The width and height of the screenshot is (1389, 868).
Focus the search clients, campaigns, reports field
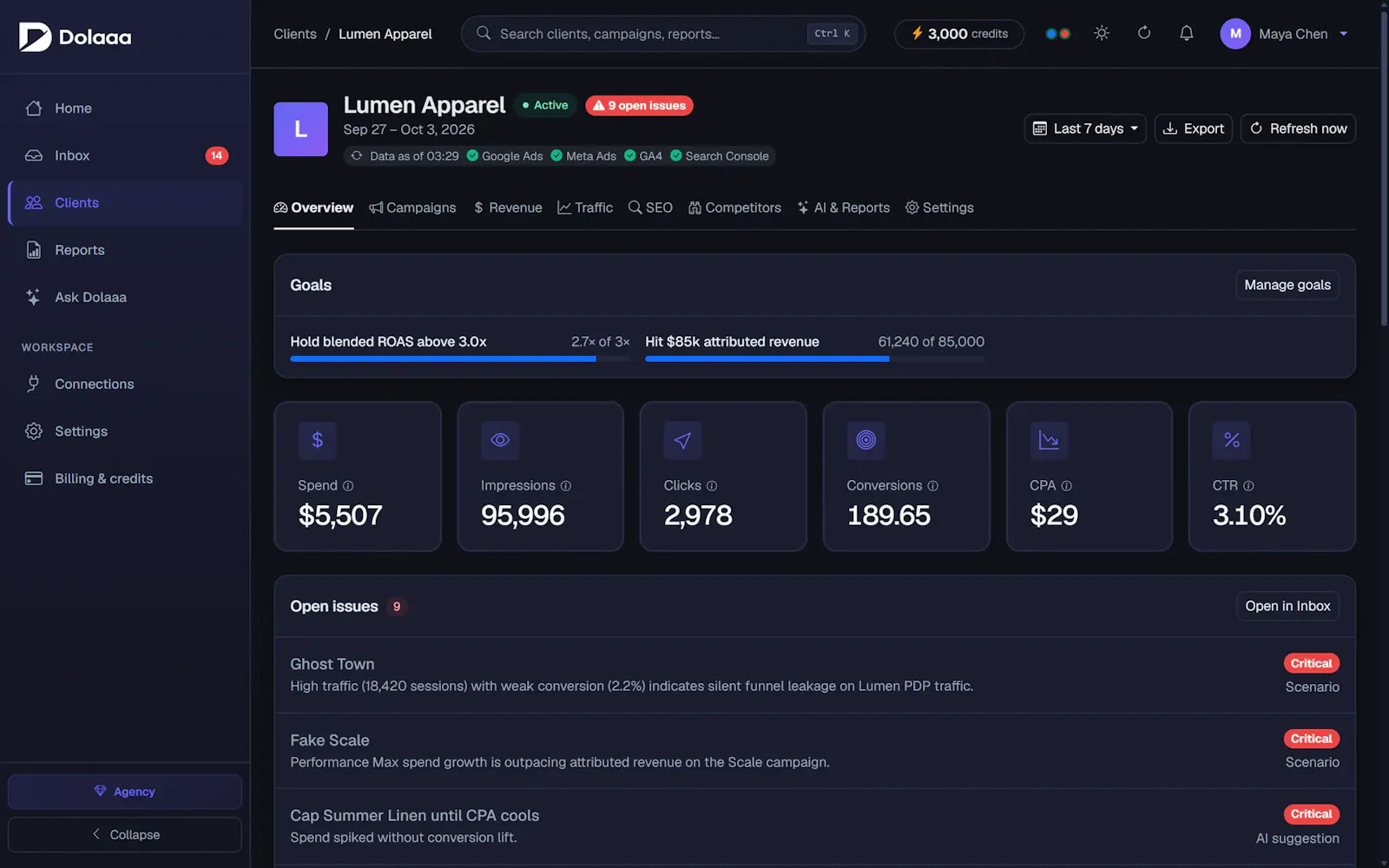point(663,34)
